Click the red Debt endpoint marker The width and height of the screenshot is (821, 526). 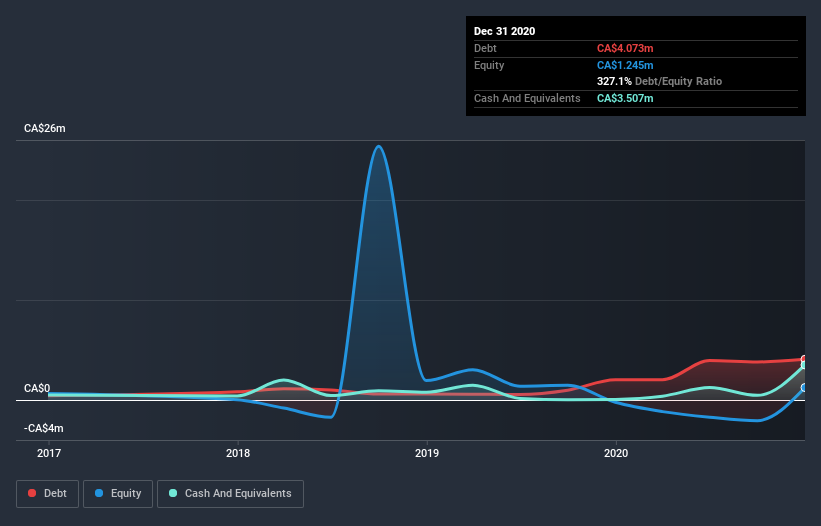pyautogui.click(x=804, y=359)
